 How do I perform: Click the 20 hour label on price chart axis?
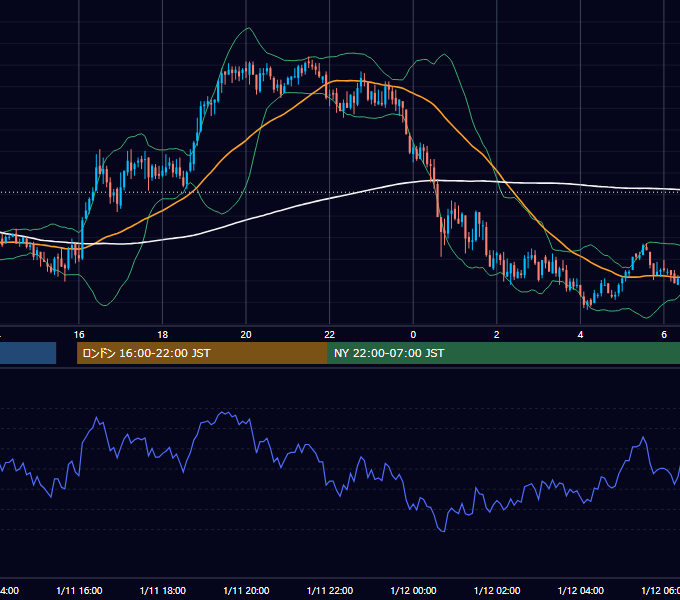246,335
